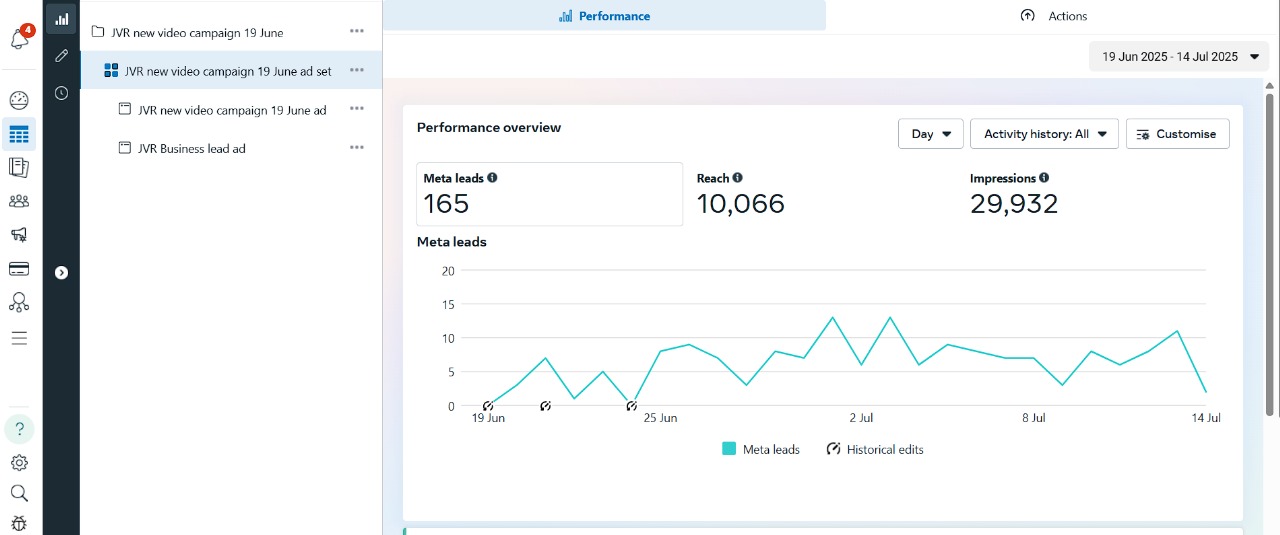This screenshot has height=535, width=1280.
Task: Open Campaigns table view icon in sidebar
Action: tap(19, 133)
